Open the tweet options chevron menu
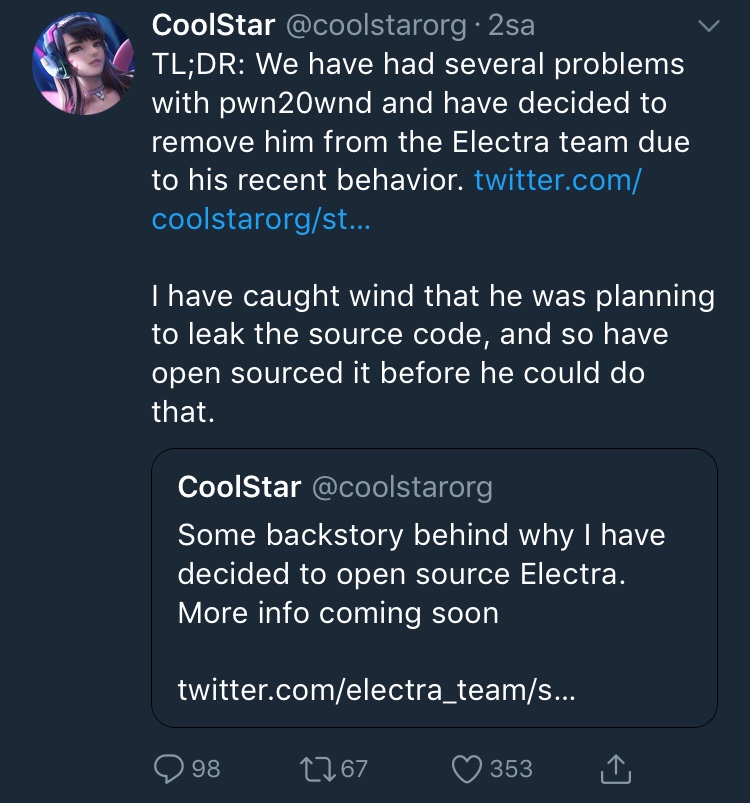The image size is (750, 803). pyautogui.click(x=708, y=28)
